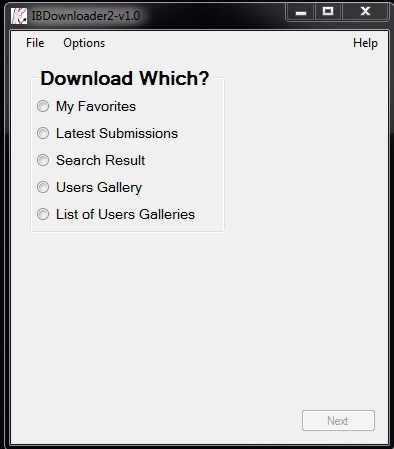Select the My Favorites radio circle

43,106
